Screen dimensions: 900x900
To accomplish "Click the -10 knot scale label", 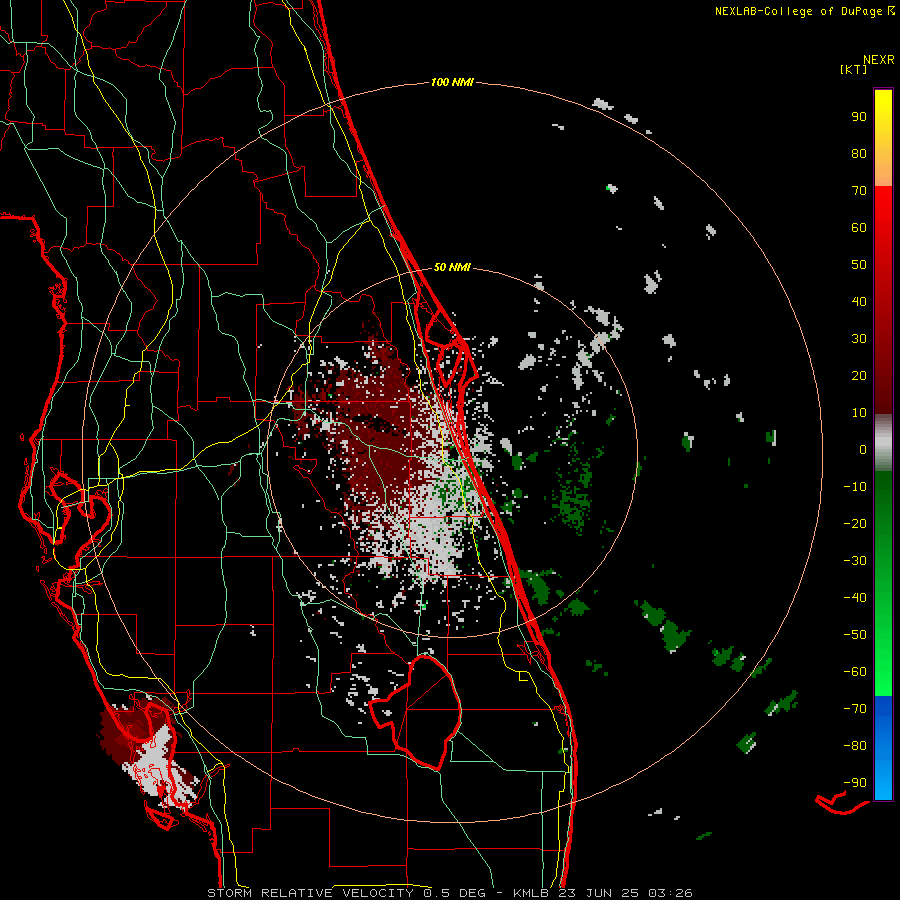I will tap(855, 487).
